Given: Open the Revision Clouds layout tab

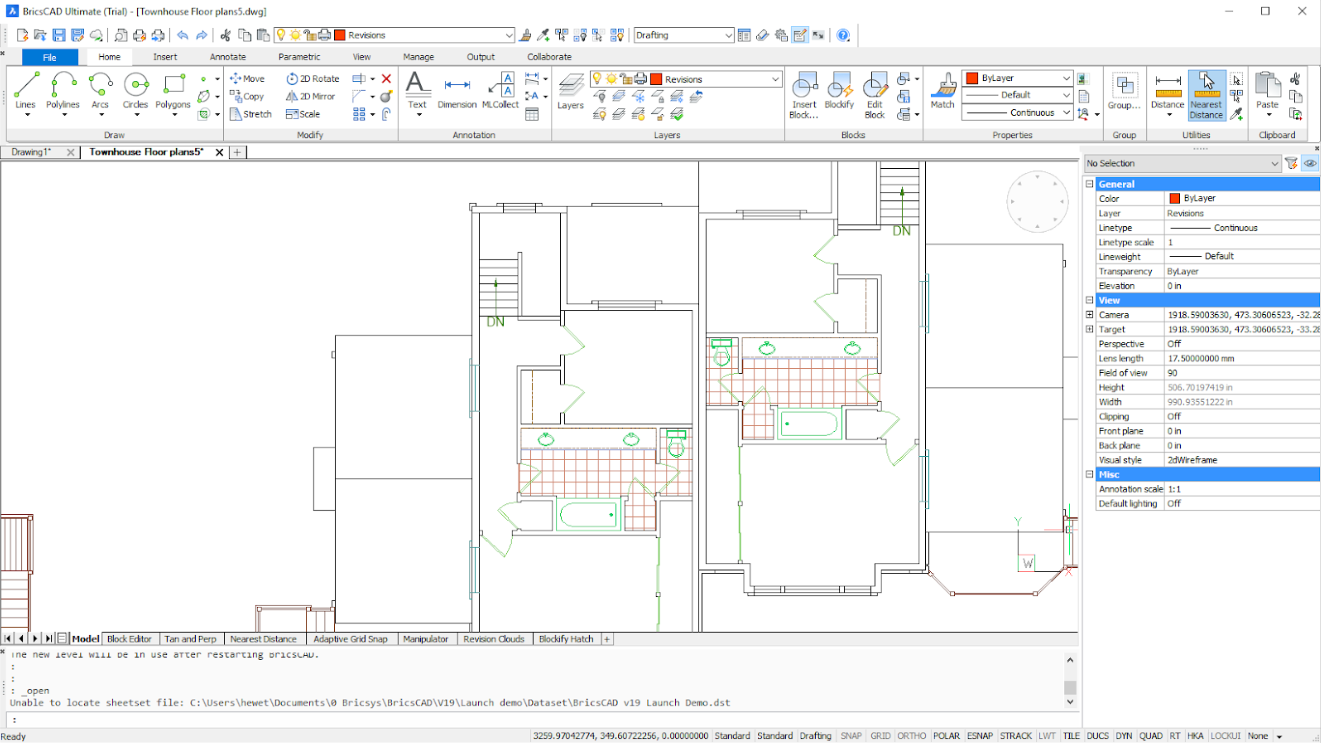Looking at the screenshot, I should coord(493,639).
